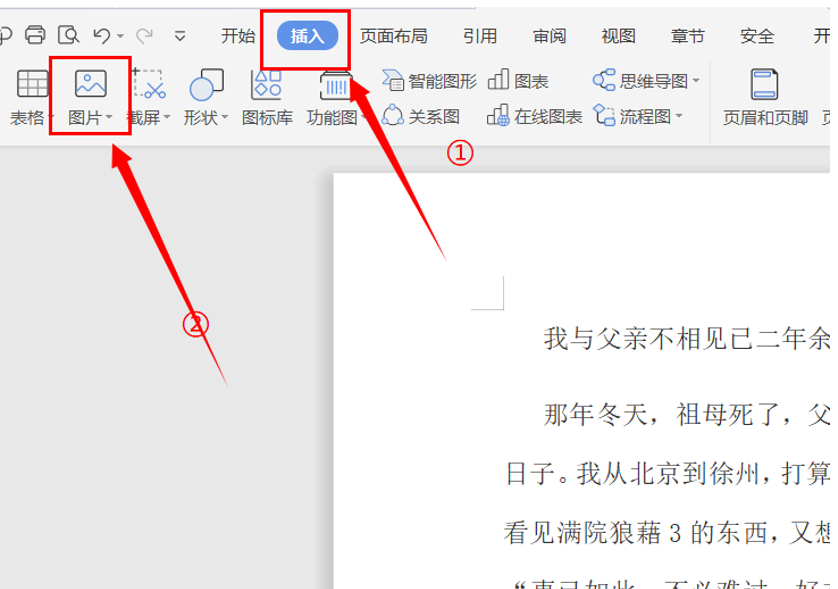Click the 思维导图 mind map button
The width and height of the screenshot is (838, 589).
641,81
